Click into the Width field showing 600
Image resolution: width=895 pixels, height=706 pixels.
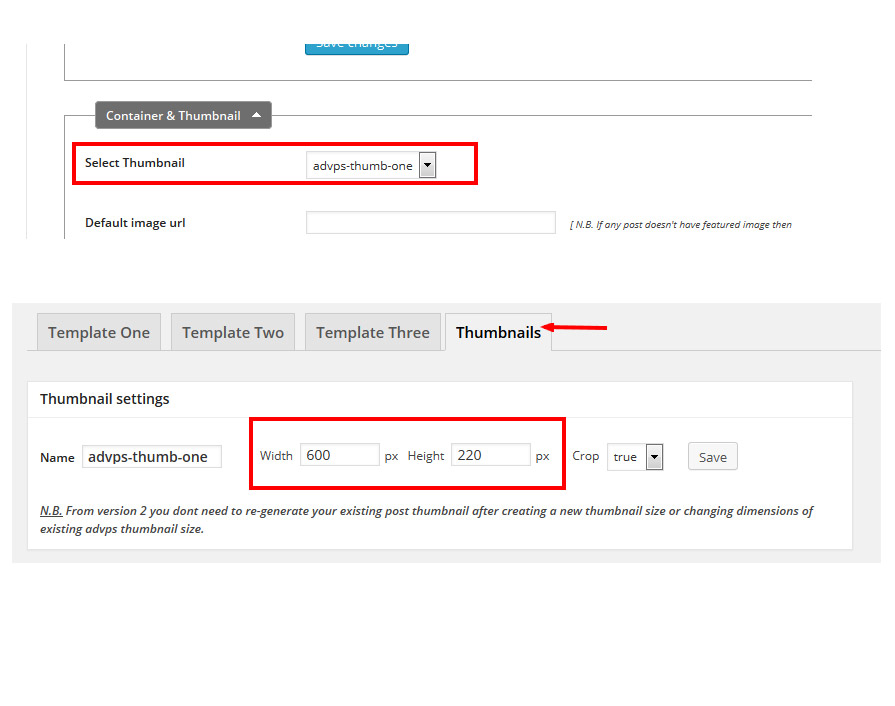coord(339,456)
